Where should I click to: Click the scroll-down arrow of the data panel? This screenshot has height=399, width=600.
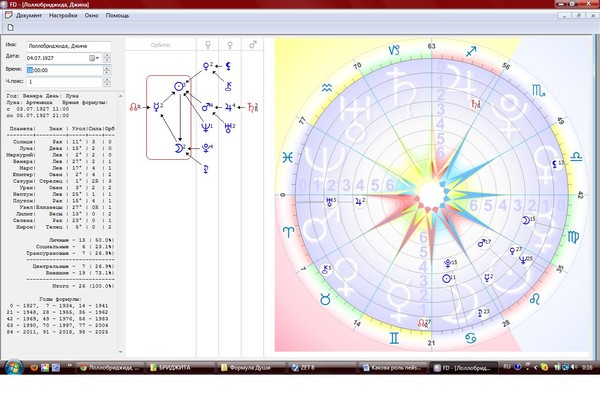[x=121, y=352]
